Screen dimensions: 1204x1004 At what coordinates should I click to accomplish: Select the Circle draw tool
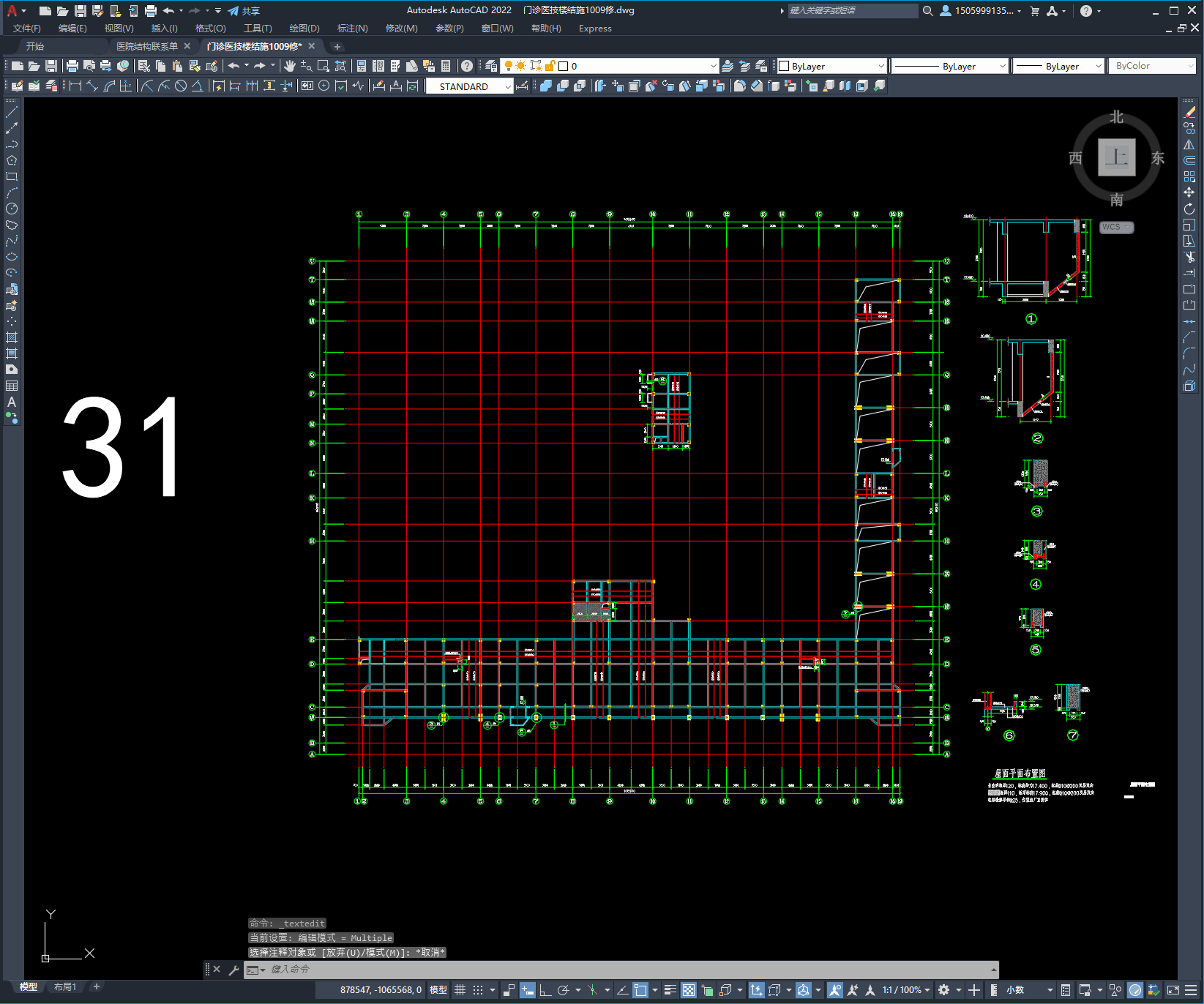pyautogui.click(x=12, y=209)
